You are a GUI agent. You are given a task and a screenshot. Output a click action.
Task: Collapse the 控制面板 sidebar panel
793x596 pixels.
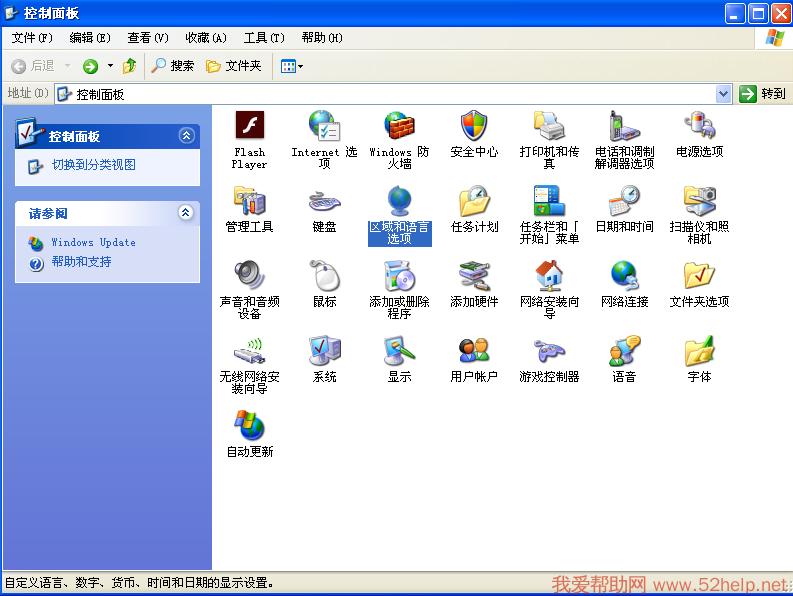tap(186, 135)
